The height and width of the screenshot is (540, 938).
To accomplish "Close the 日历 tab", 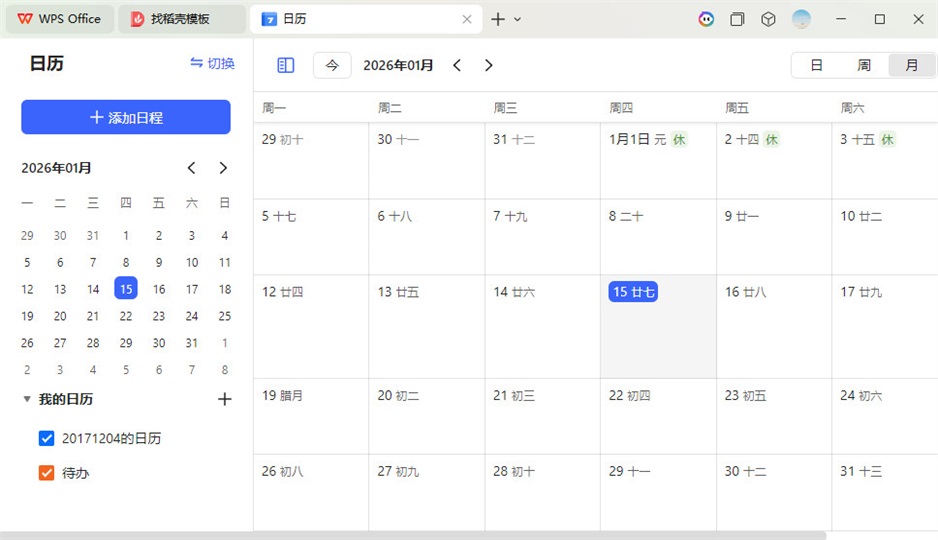I will click(x=467, y=19).
